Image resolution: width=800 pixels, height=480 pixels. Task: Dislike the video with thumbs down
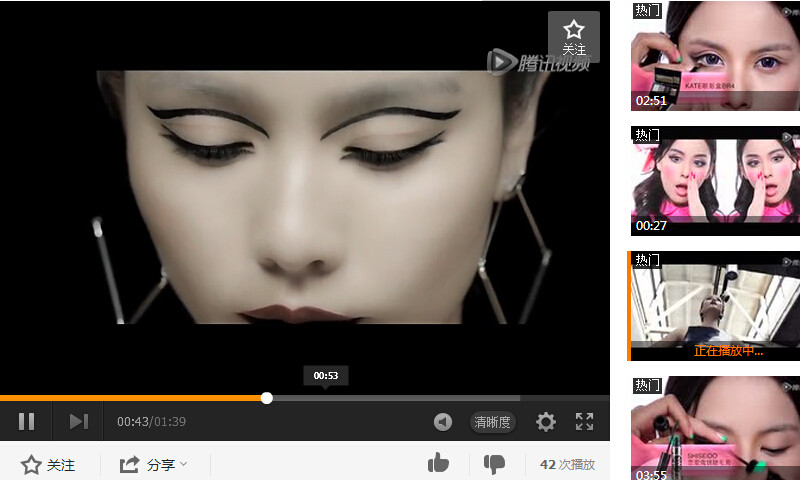(x=494, y=464)
